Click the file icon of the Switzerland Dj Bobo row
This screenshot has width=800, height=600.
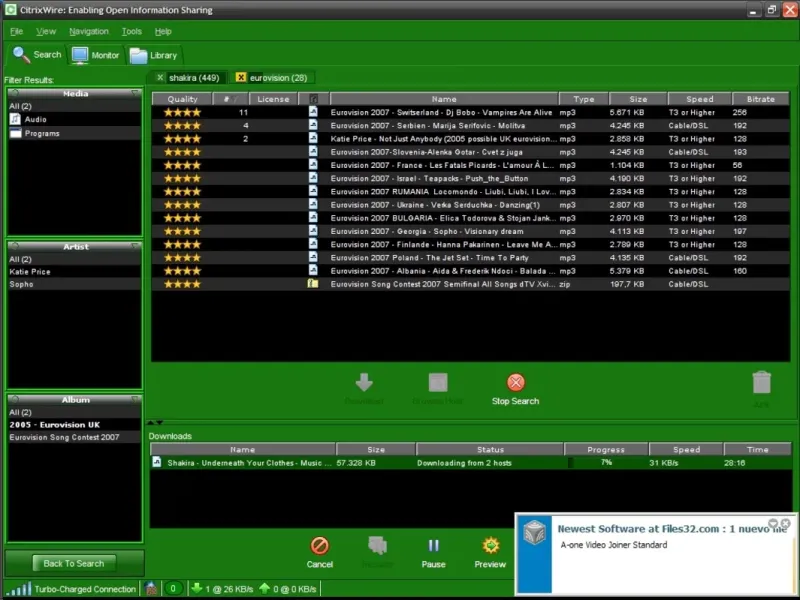(313, 112)
